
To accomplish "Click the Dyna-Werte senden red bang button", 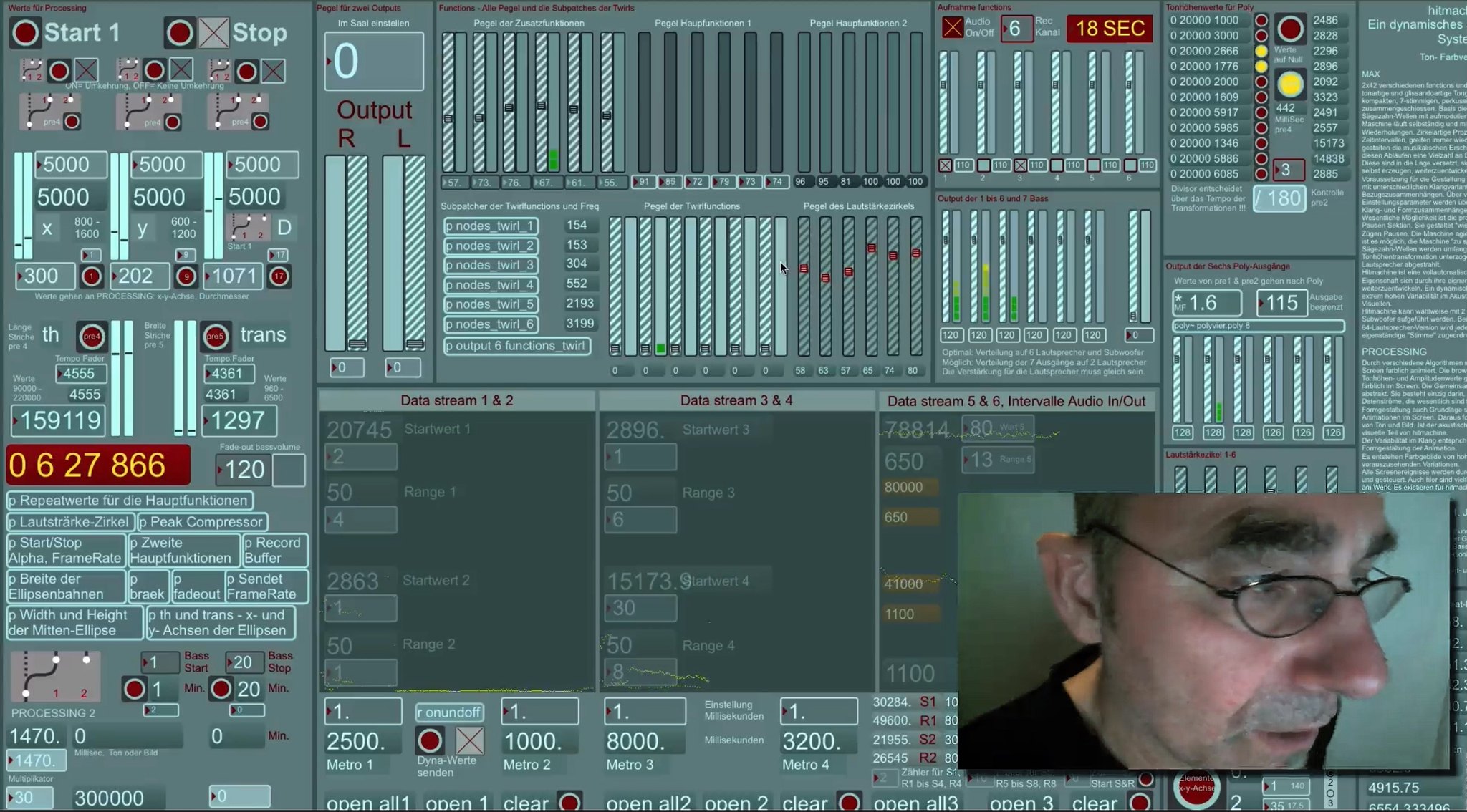I will (x=430, y=740).
